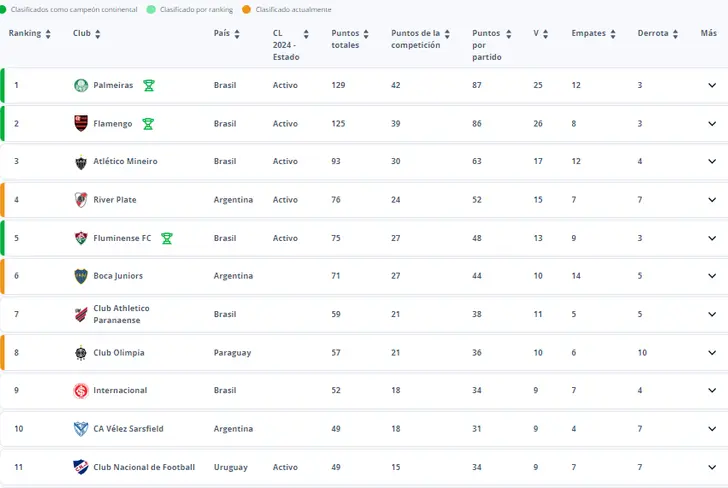
Task: Click the Club Nacional de Football crest
Action: (x=81, y=467)
